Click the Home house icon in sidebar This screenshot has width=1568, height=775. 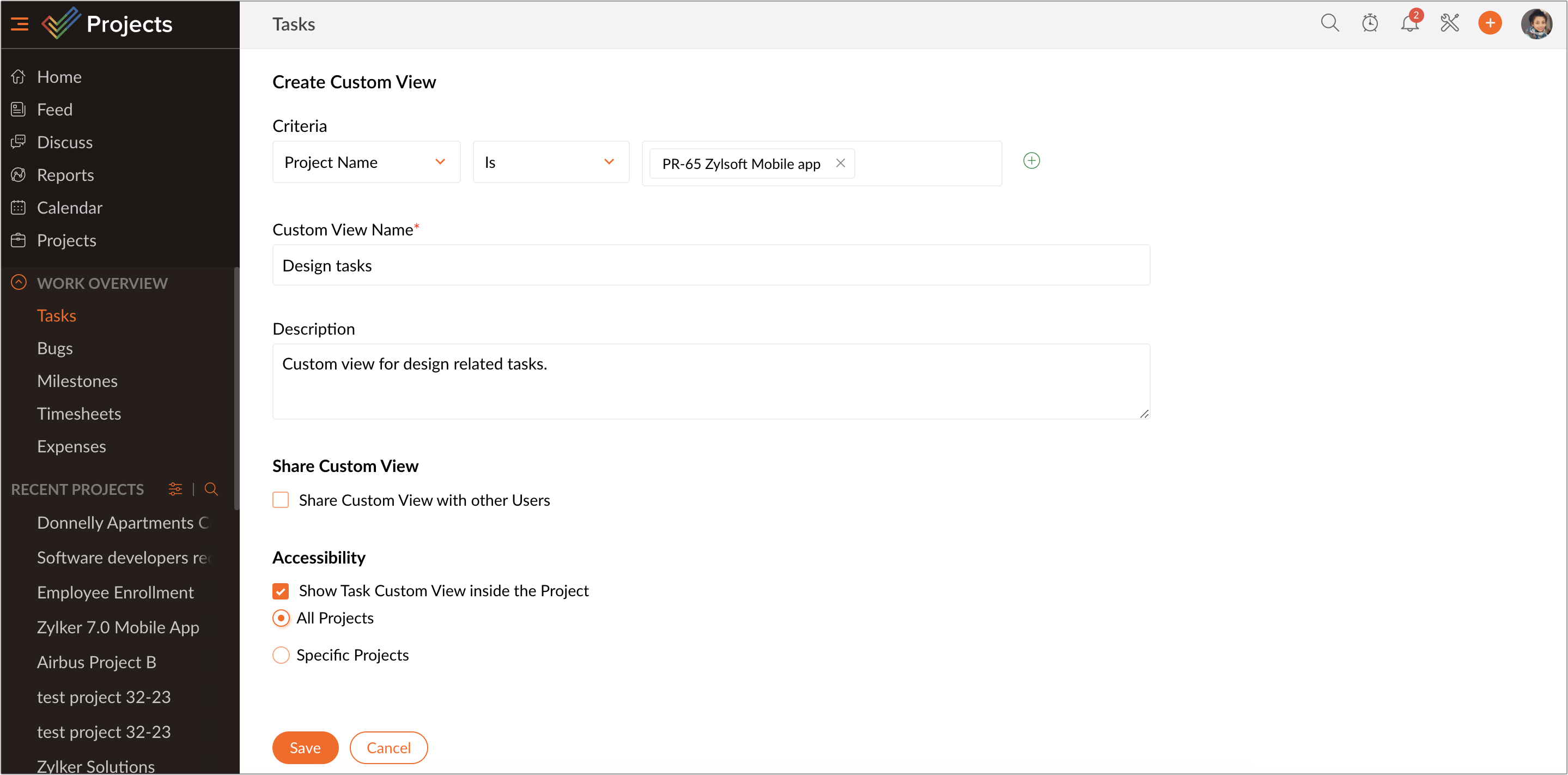pos(19,77)
